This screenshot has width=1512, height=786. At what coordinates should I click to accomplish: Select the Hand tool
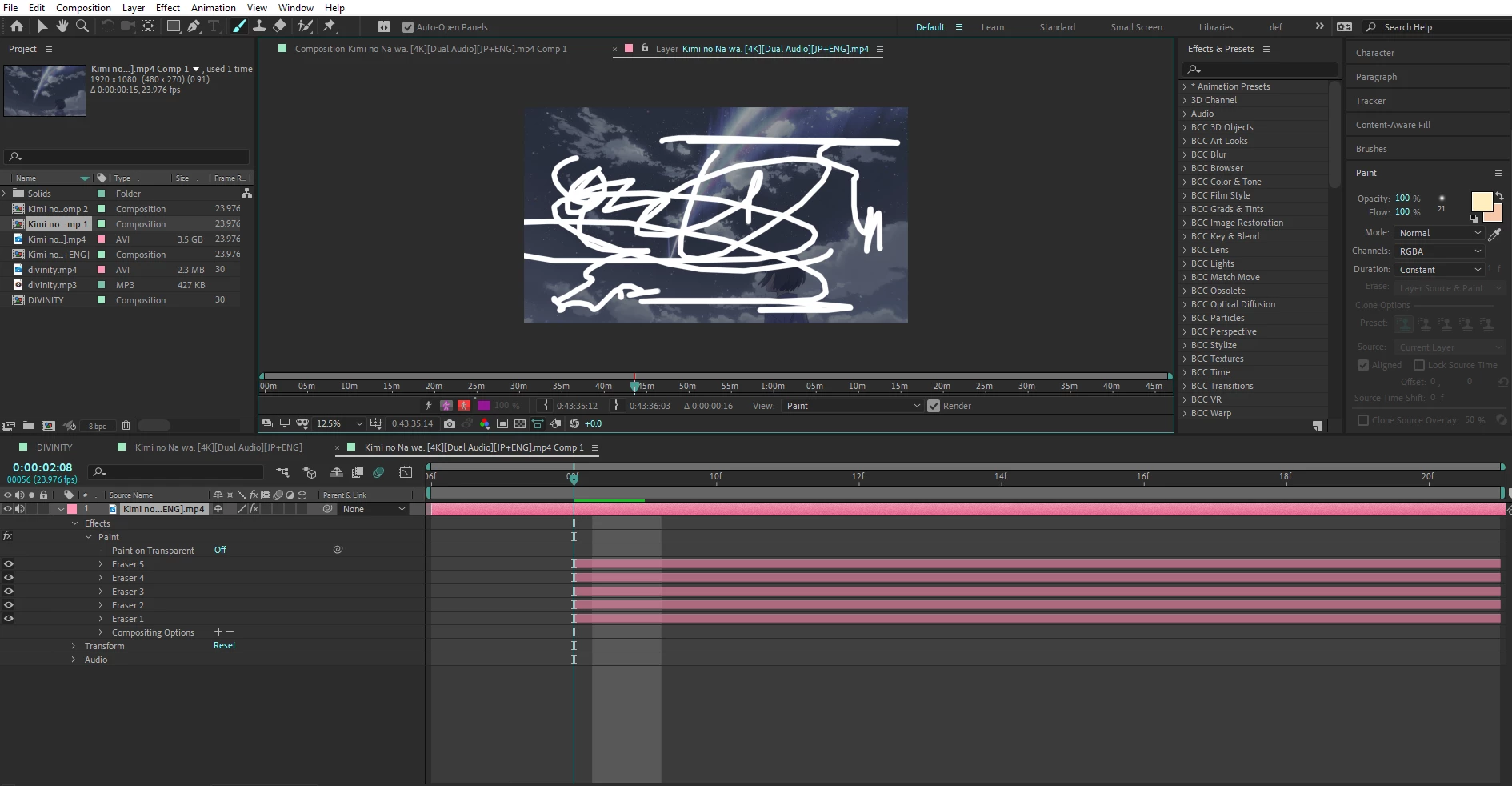pos(62,26)
